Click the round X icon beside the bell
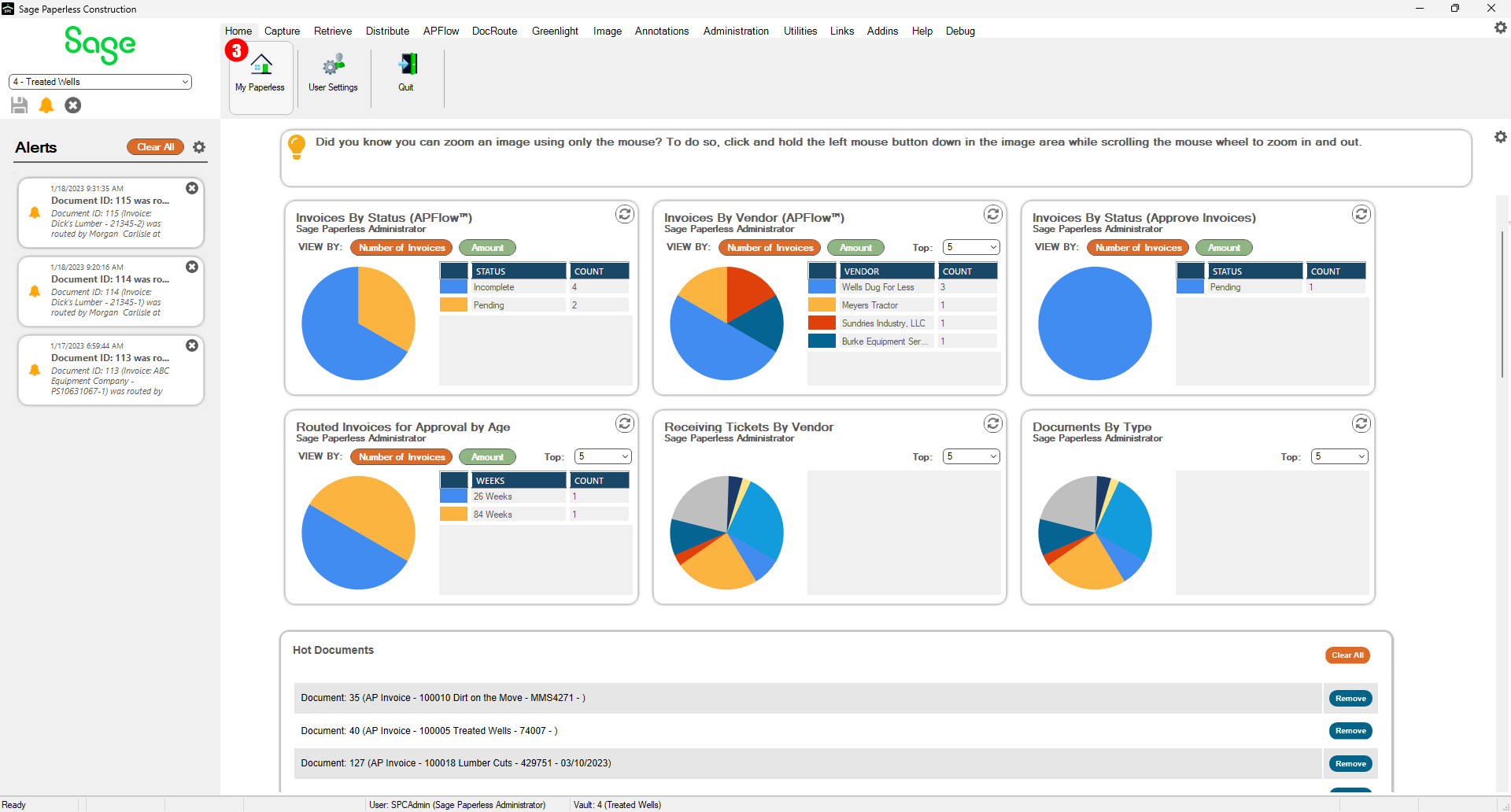Screen dimensions: 1511x812 click(x=73, y=105)
